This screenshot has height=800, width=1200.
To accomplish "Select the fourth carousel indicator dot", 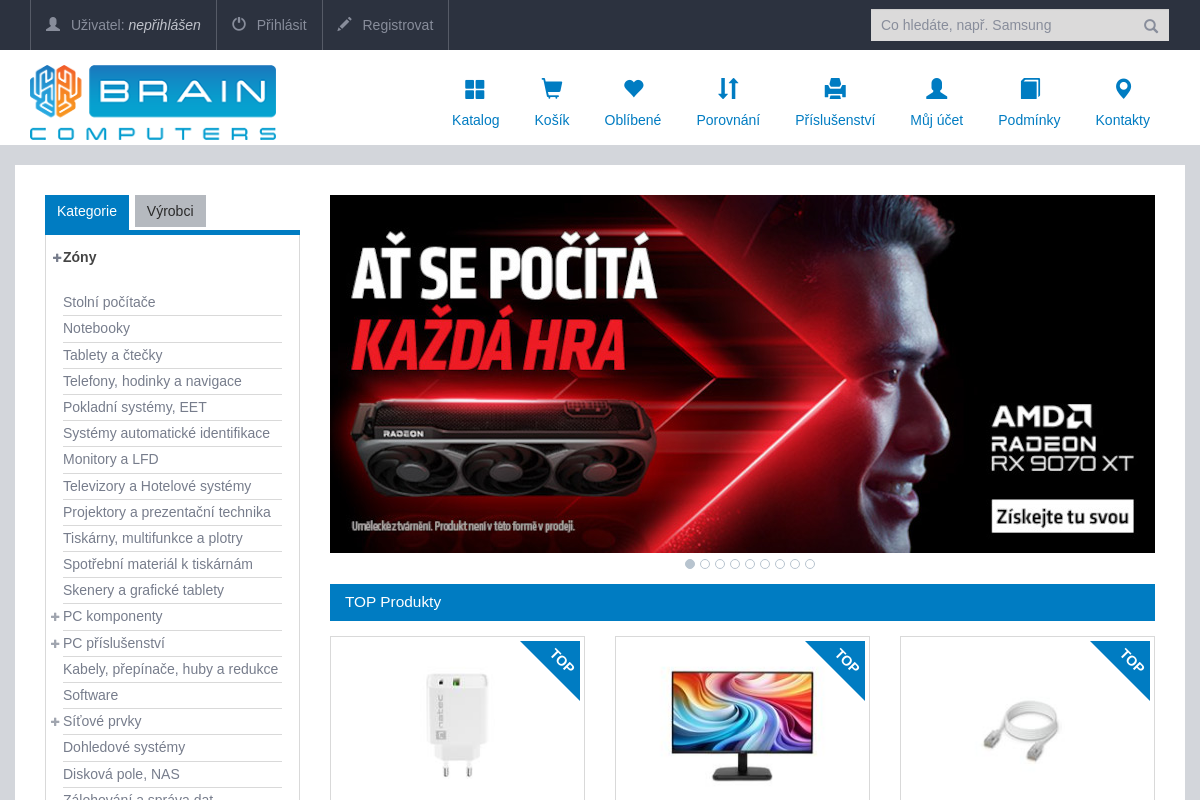I will coord(735,563).
